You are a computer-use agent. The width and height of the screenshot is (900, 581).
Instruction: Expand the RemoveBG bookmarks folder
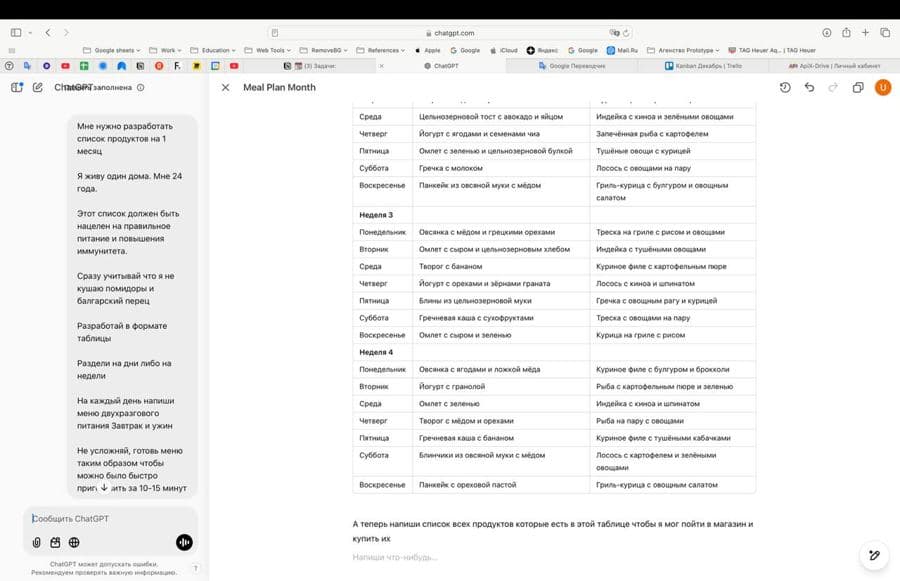pos(324,51)
